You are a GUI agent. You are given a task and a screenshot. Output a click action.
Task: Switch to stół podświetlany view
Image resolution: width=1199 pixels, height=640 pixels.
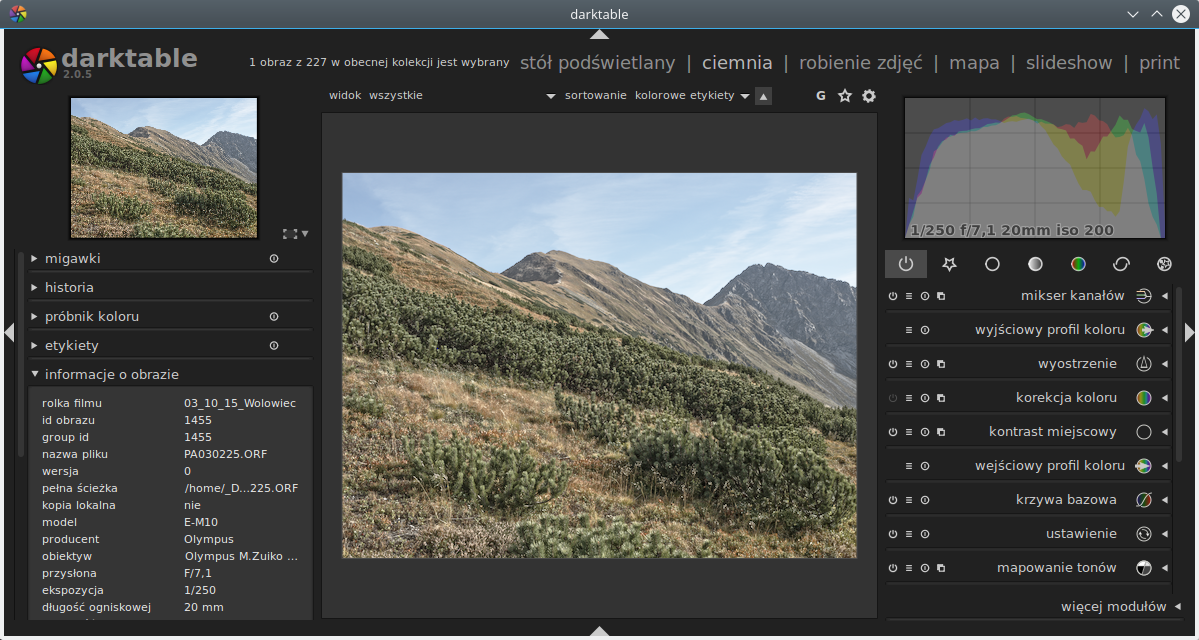coord(598,63)
